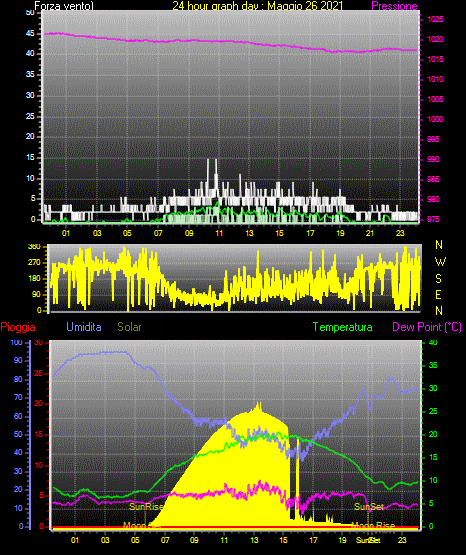Screen dimensions: 466x555
Task: Click the '180' wind direction axis value
Action: (34, 279)
